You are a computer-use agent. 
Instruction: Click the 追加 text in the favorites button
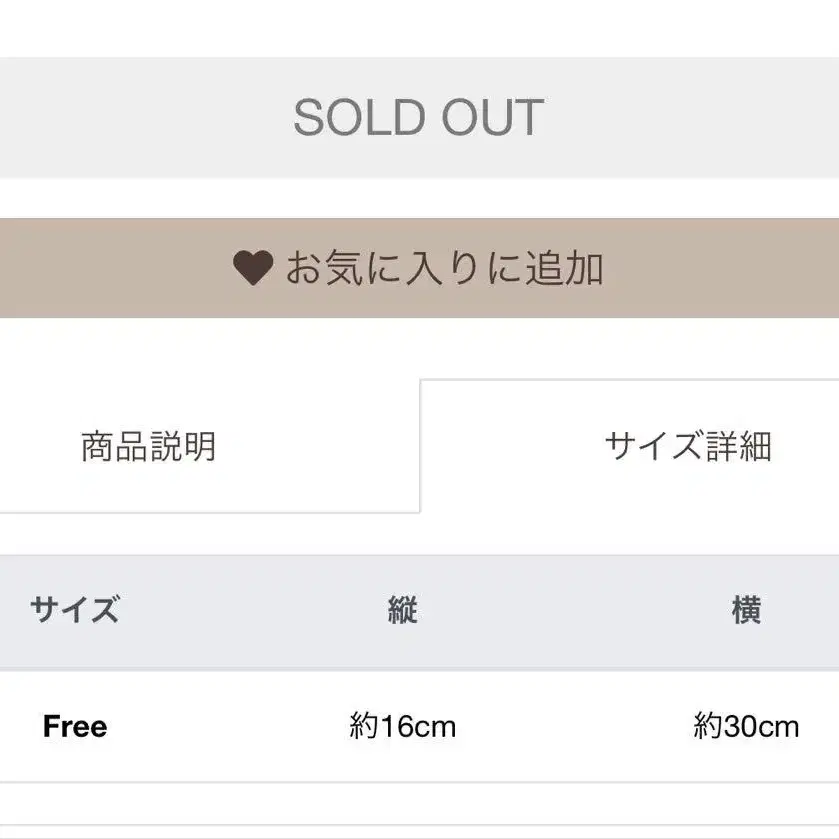tap(565, 268)
